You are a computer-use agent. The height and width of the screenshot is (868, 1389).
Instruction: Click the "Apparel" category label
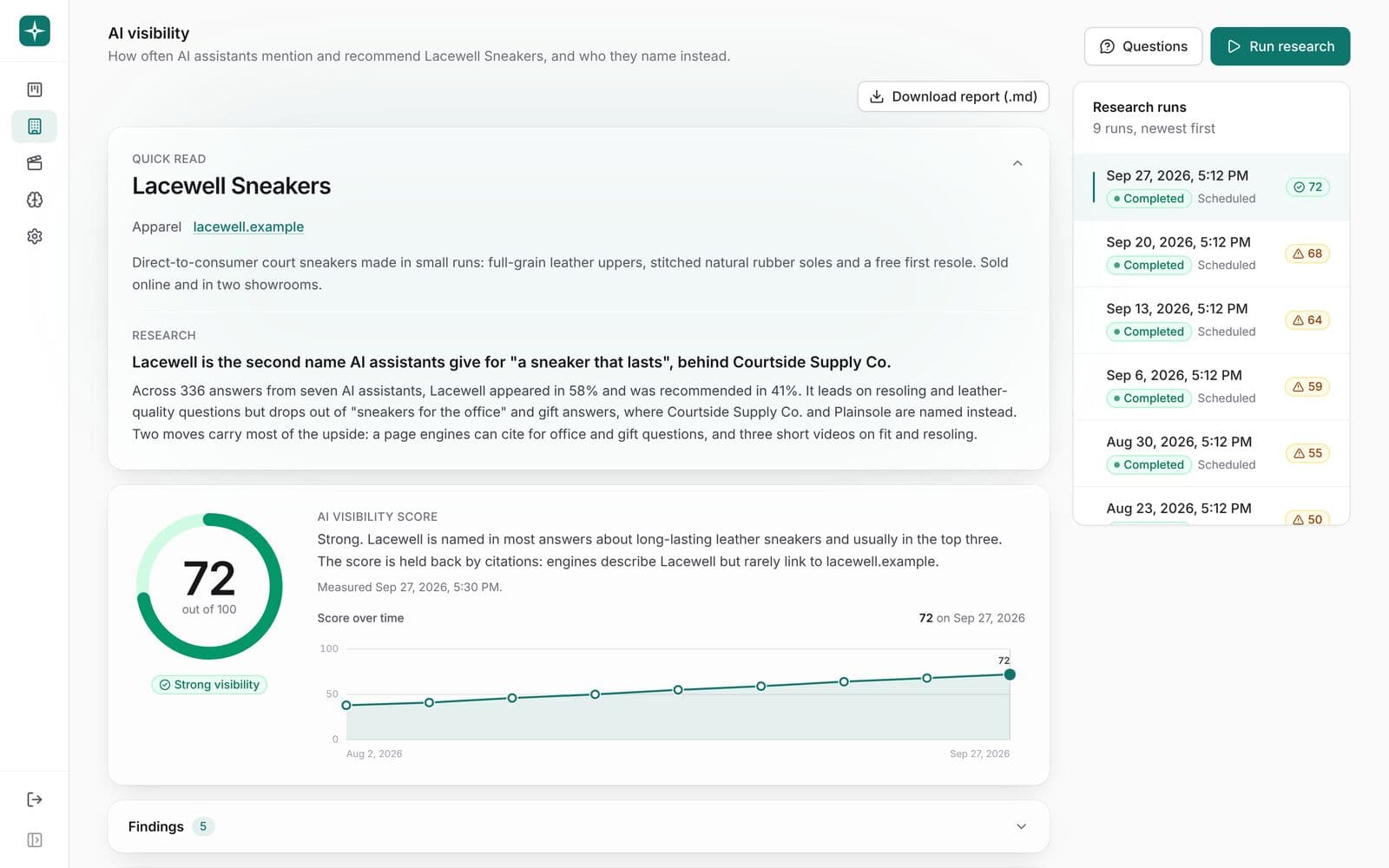click(156, 227)
